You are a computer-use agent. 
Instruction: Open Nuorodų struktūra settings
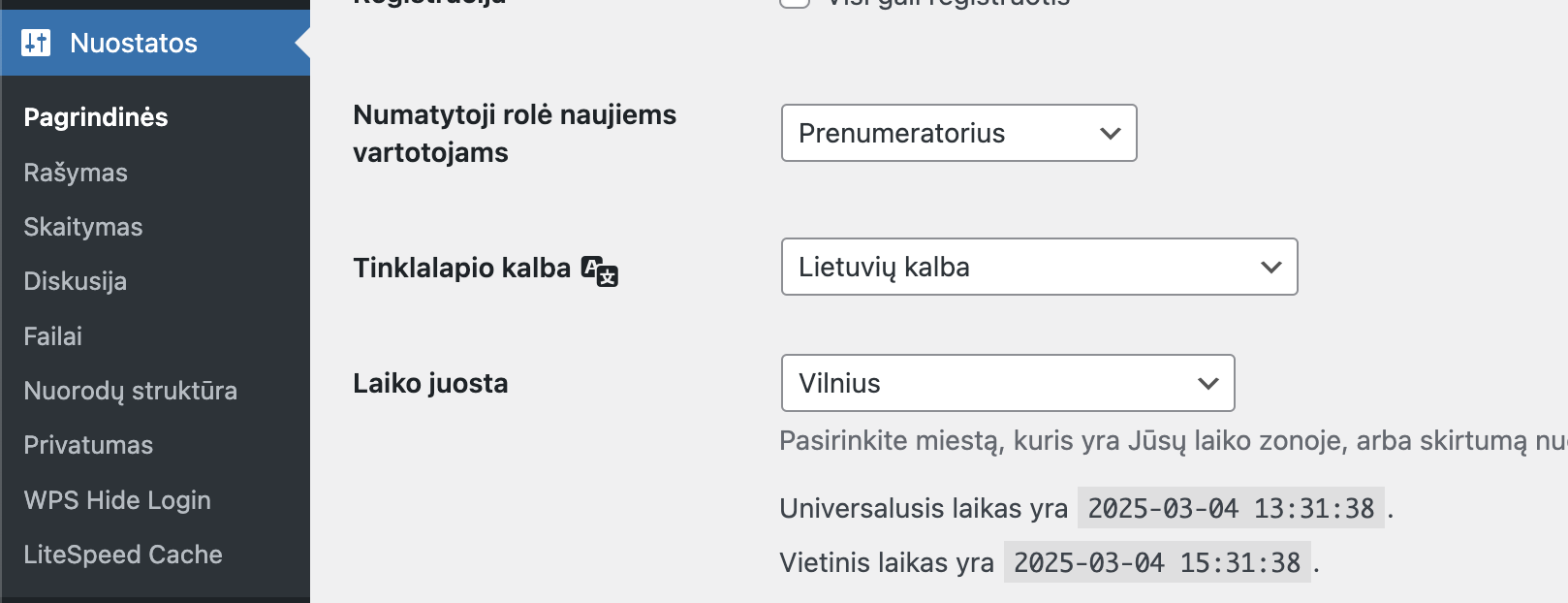pyautogui.click(x=131, y=391)
